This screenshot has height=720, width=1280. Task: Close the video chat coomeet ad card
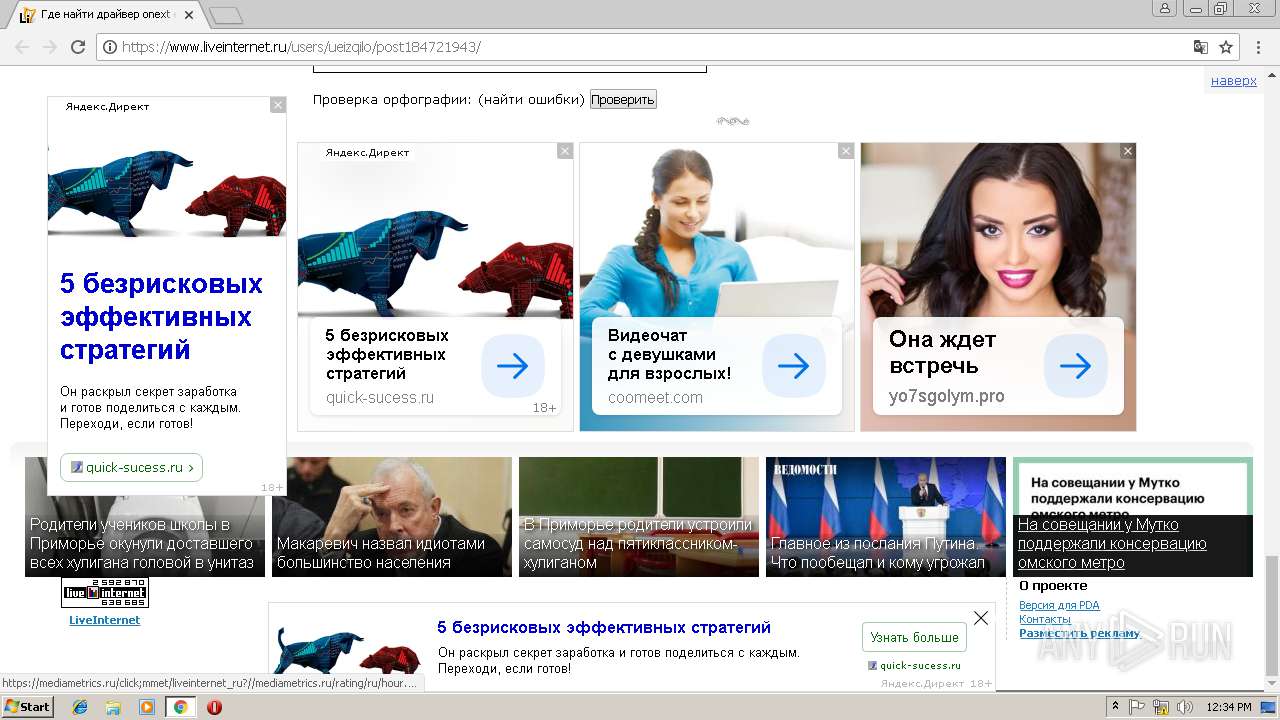pyautogui.click(x=846, y=151)
